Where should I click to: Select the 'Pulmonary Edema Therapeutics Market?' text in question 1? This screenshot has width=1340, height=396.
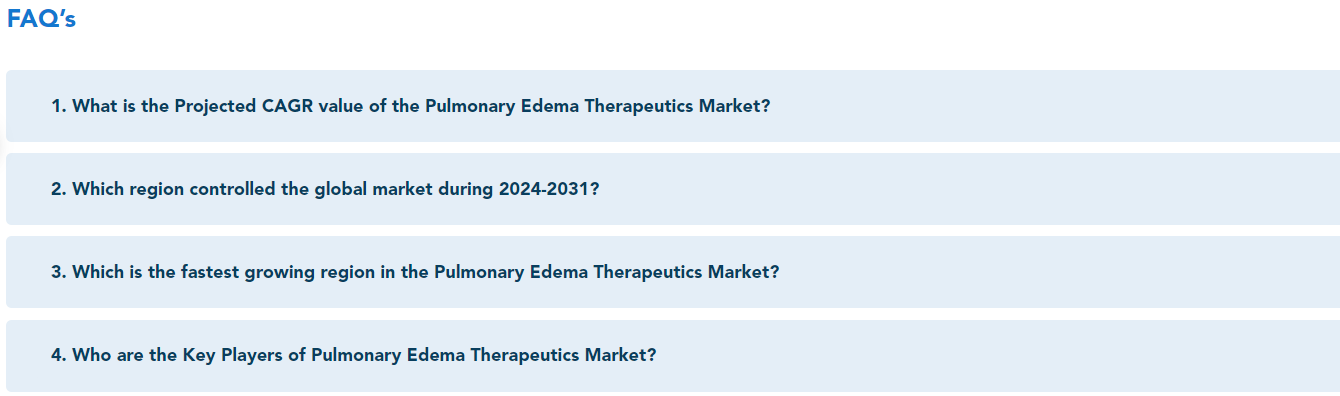[x=597, y=106]
